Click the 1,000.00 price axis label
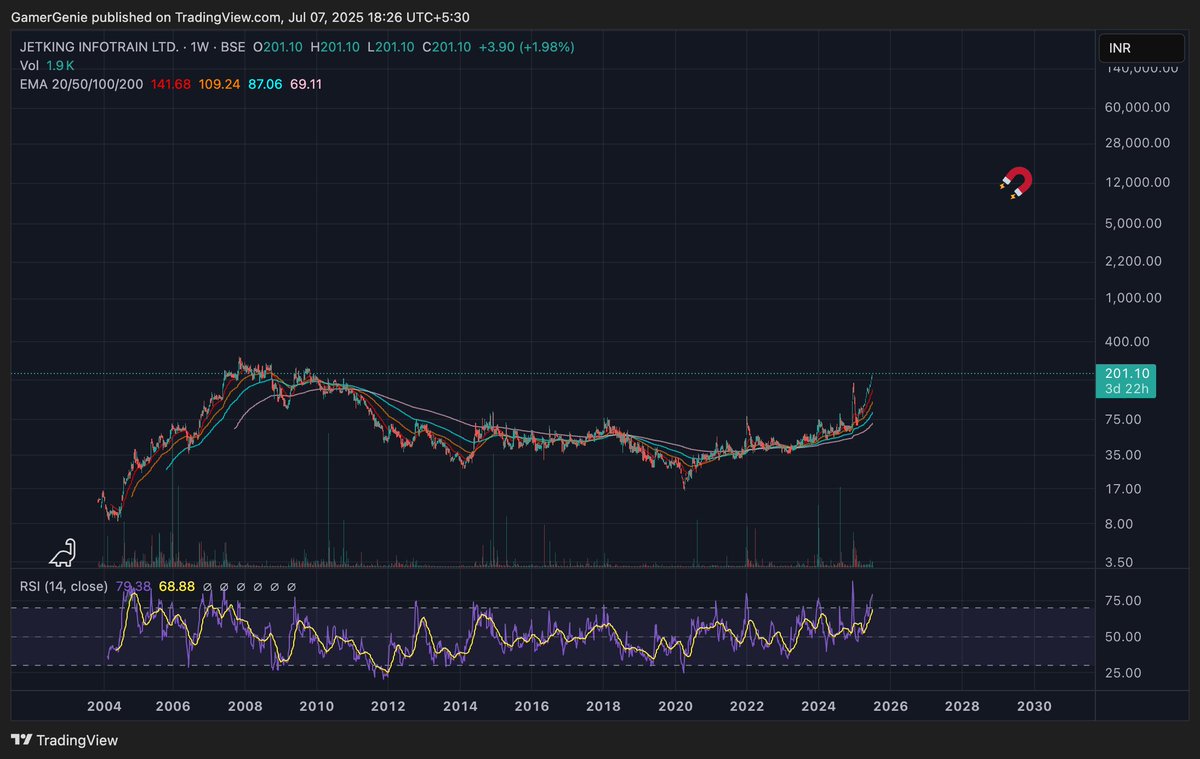This screenshot has height=759, width=1200. tap(1131, 297)
